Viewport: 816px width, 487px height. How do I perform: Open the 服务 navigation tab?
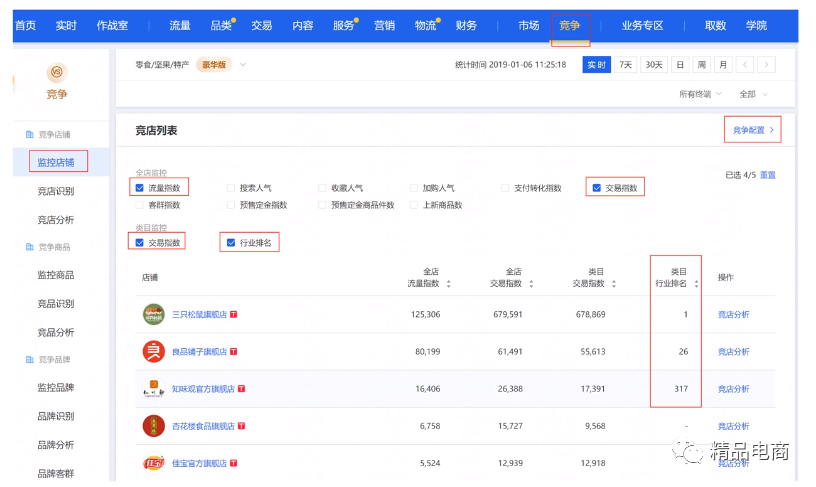tap(343, 25)
